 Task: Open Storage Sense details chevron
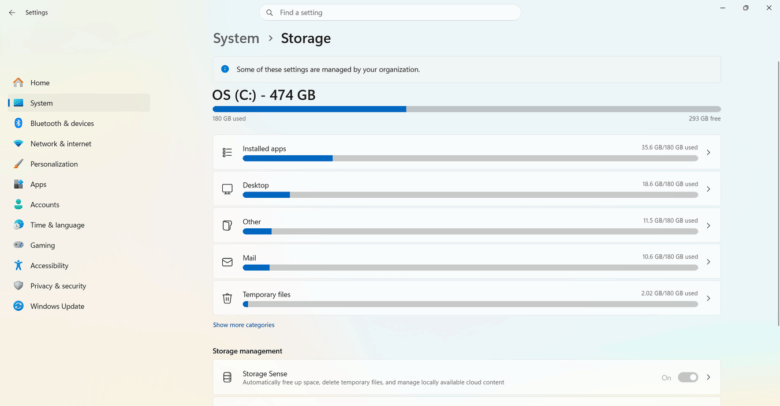point(708,377)
